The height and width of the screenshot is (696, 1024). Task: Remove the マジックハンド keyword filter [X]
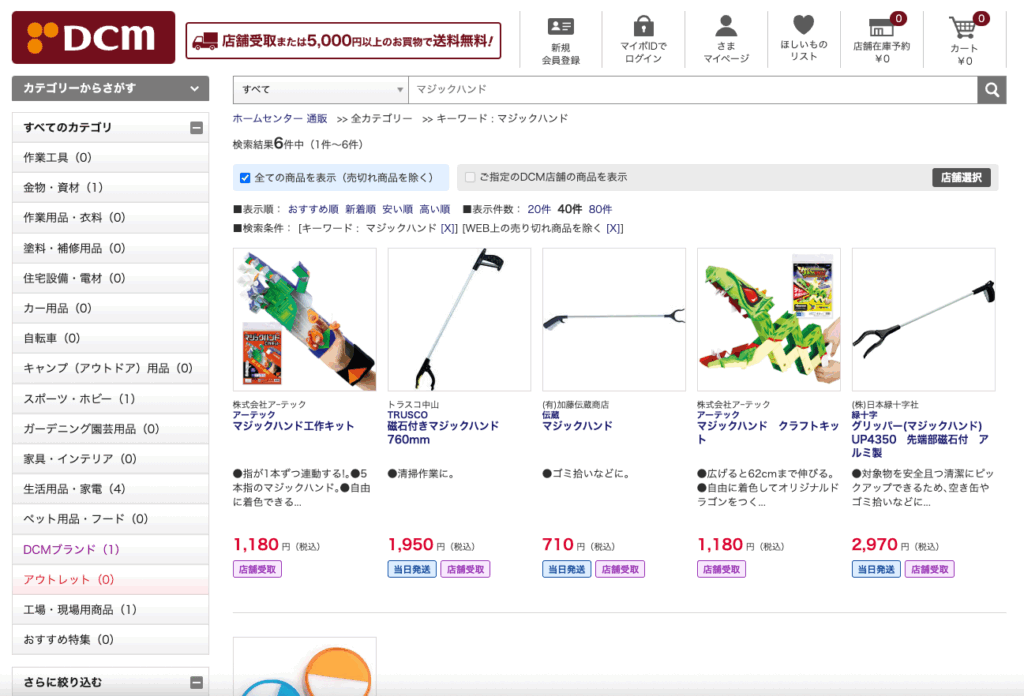(449, 228)
